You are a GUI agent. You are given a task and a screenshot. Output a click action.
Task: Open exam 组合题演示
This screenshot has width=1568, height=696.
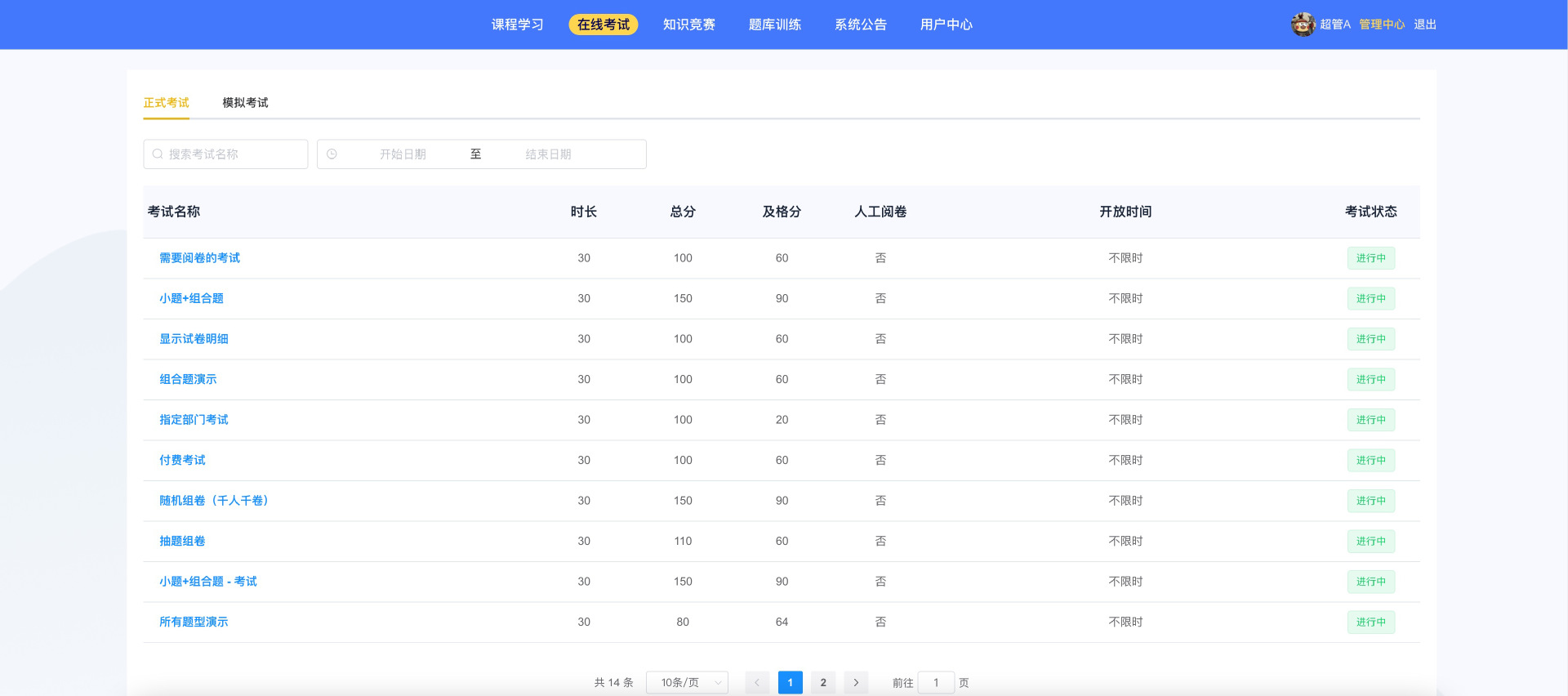point(189,379)
